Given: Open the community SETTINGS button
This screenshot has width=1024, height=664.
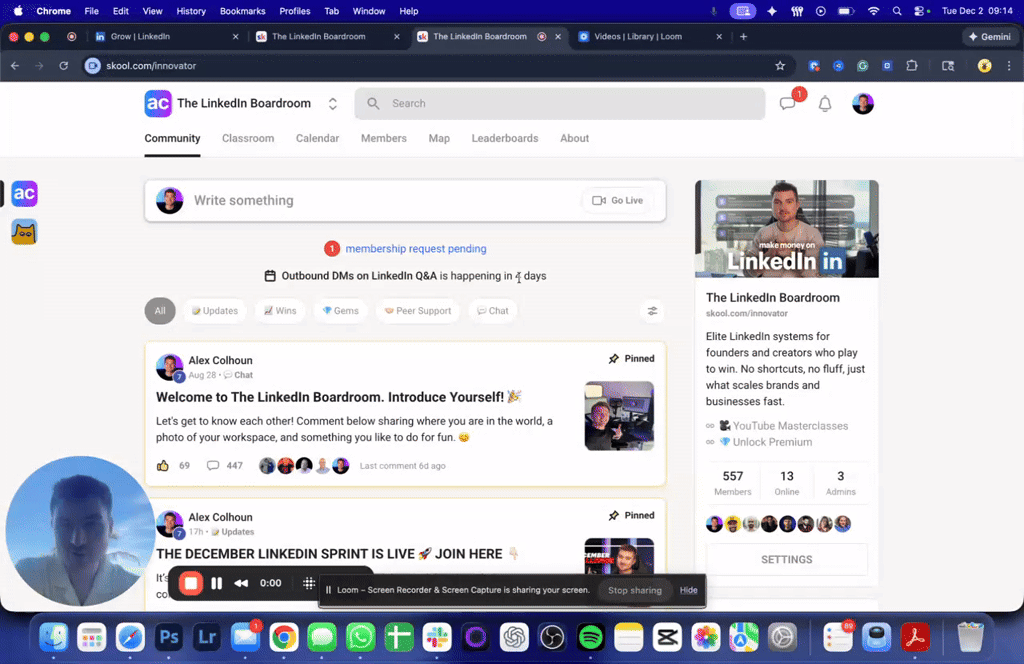Looking at the screenshot, I should 787,560.
